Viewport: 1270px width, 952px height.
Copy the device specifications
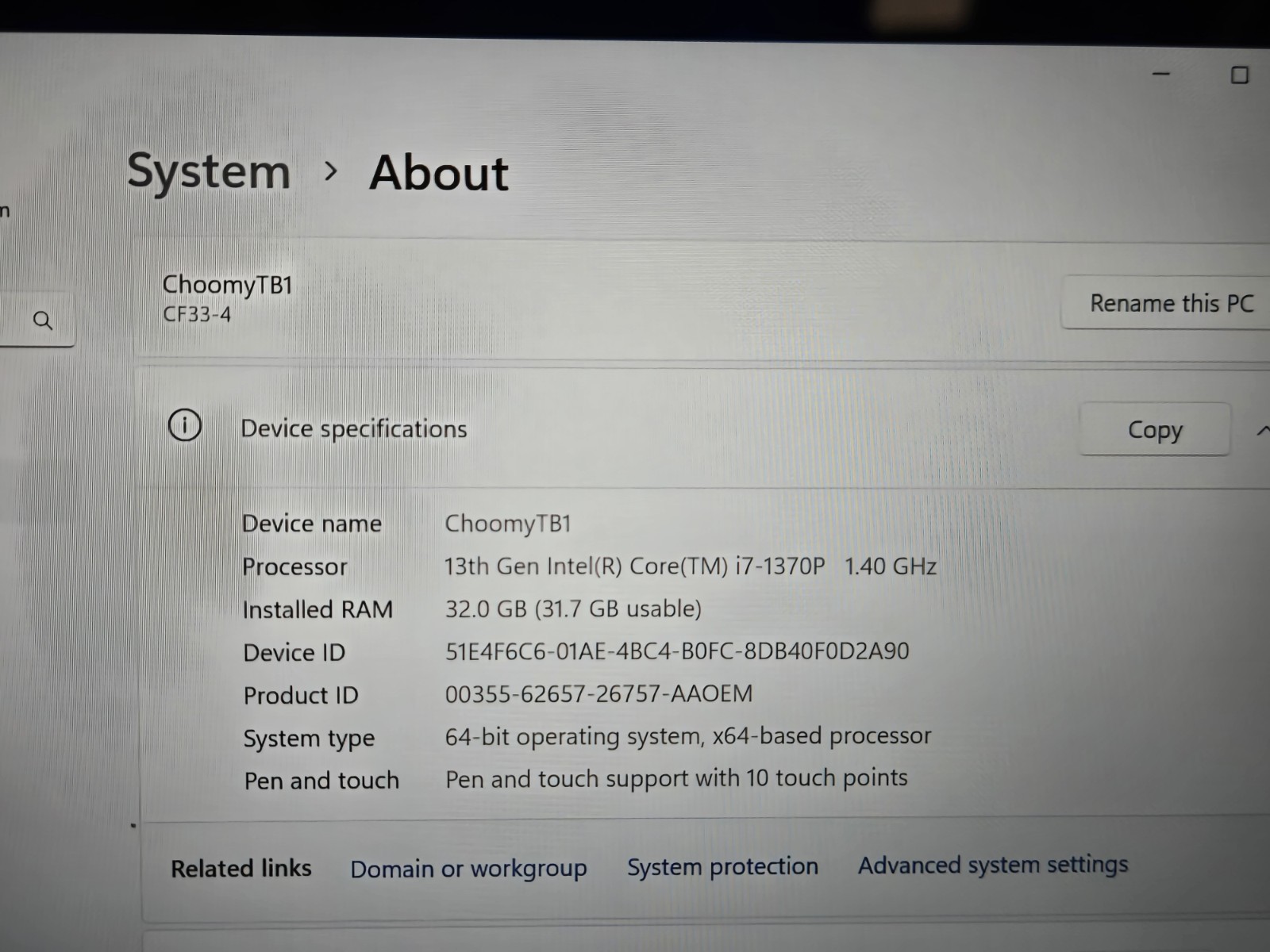1155,430
